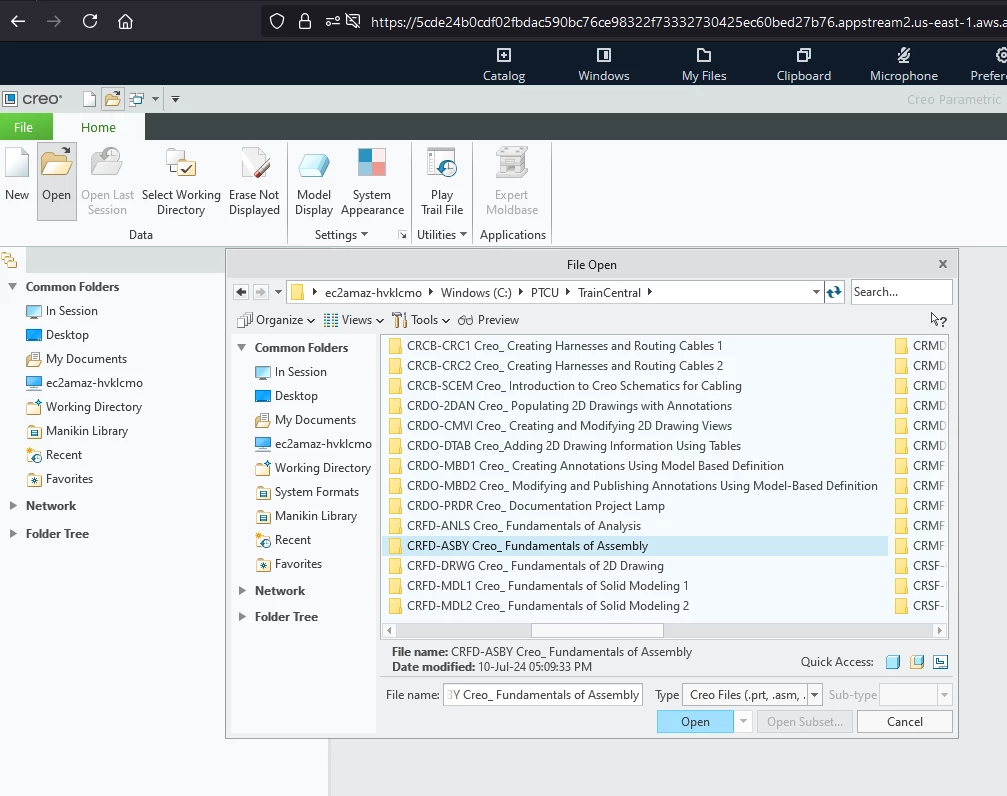Image resolution: width=1007 pixels, height=796 pixels.
Task: Click Play Trail File icon
Action: point(442,162)
